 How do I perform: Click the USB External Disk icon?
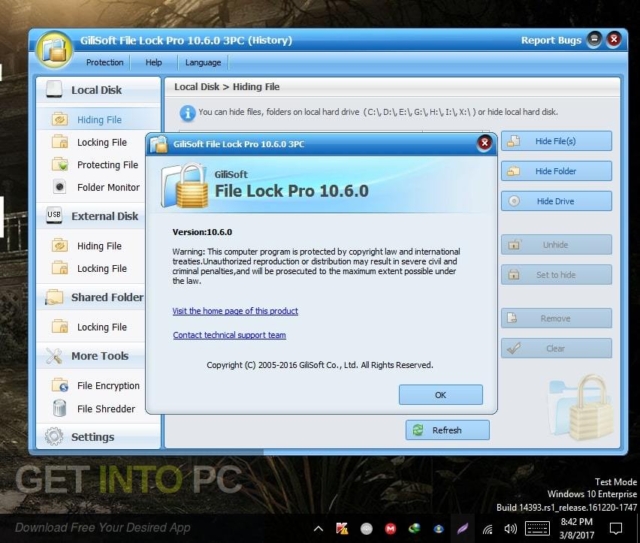pyautogui.click(x=54, y=215)
